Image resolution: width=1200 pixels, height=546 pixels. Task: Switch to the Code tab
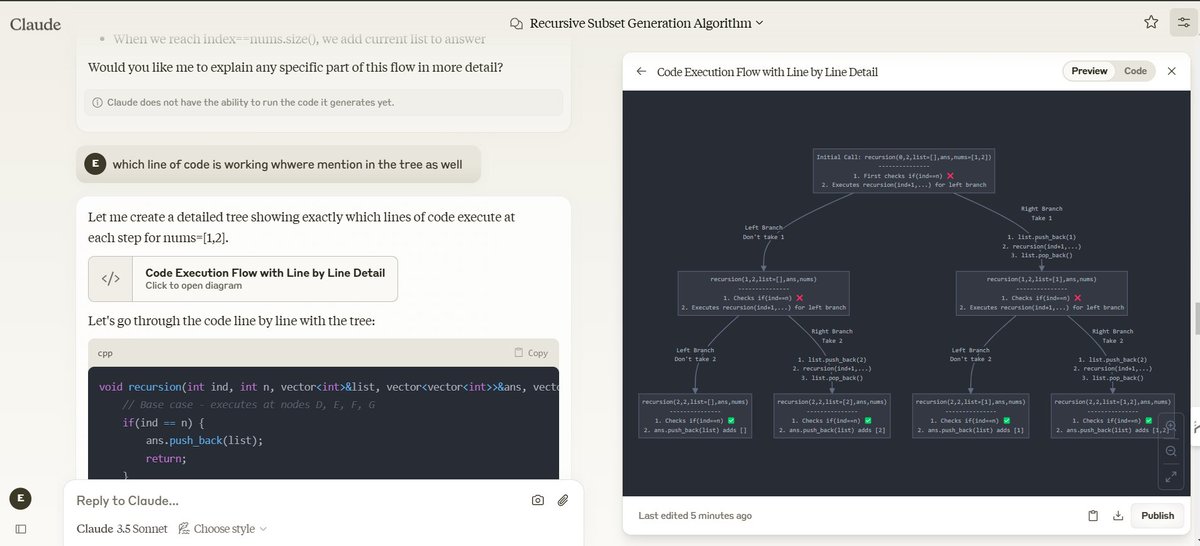point(1135,71)
